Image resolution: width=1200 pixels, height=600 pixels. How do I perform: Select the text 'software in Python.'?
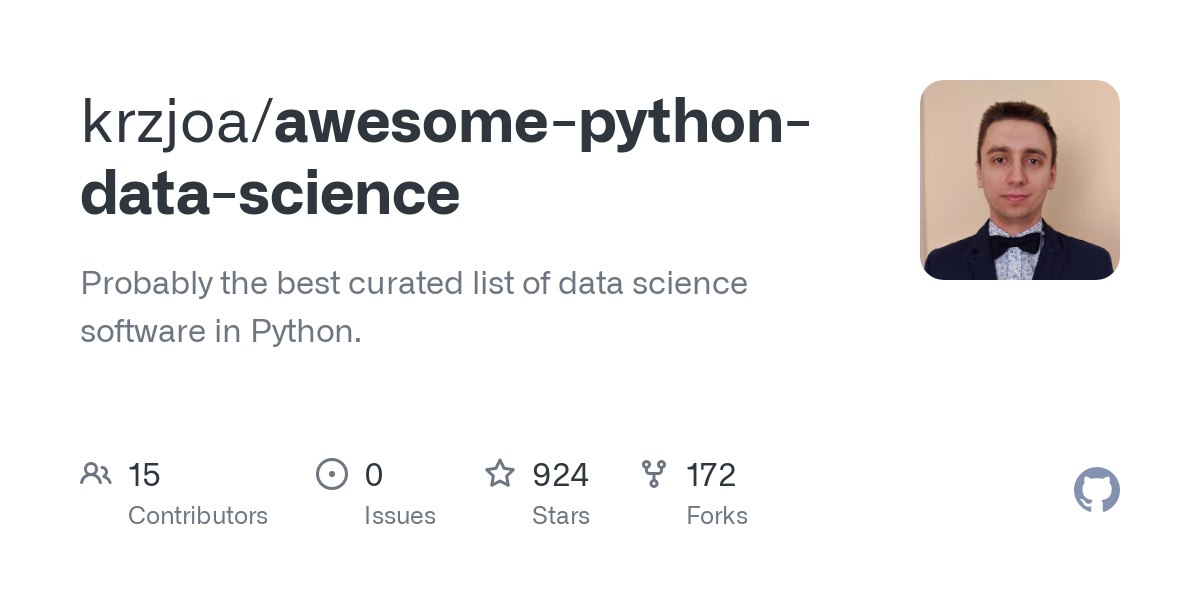[x=221, y=331]
